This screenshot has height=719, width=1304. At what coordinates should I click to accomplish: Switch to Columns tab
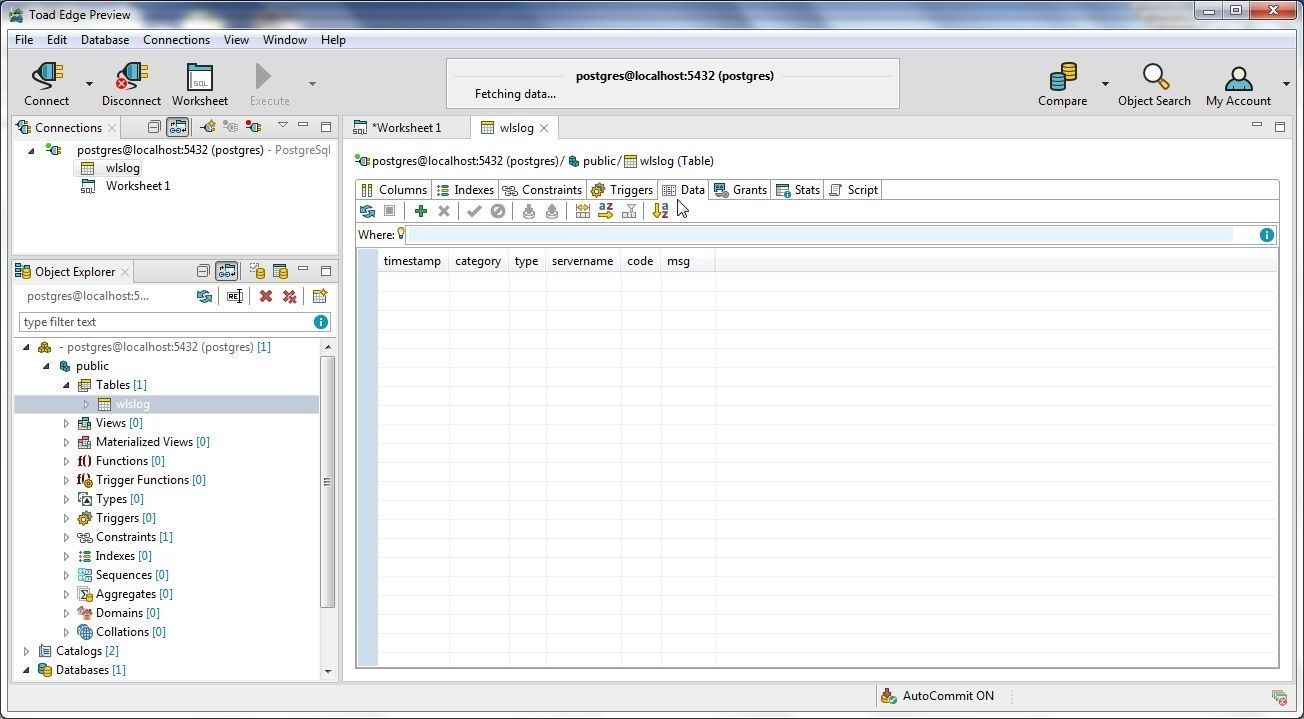tap(394, 190)
